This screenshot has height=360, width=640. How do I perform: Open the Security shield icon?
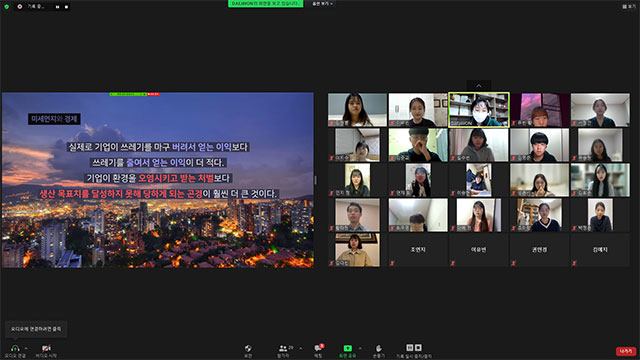tap(248, 349)
